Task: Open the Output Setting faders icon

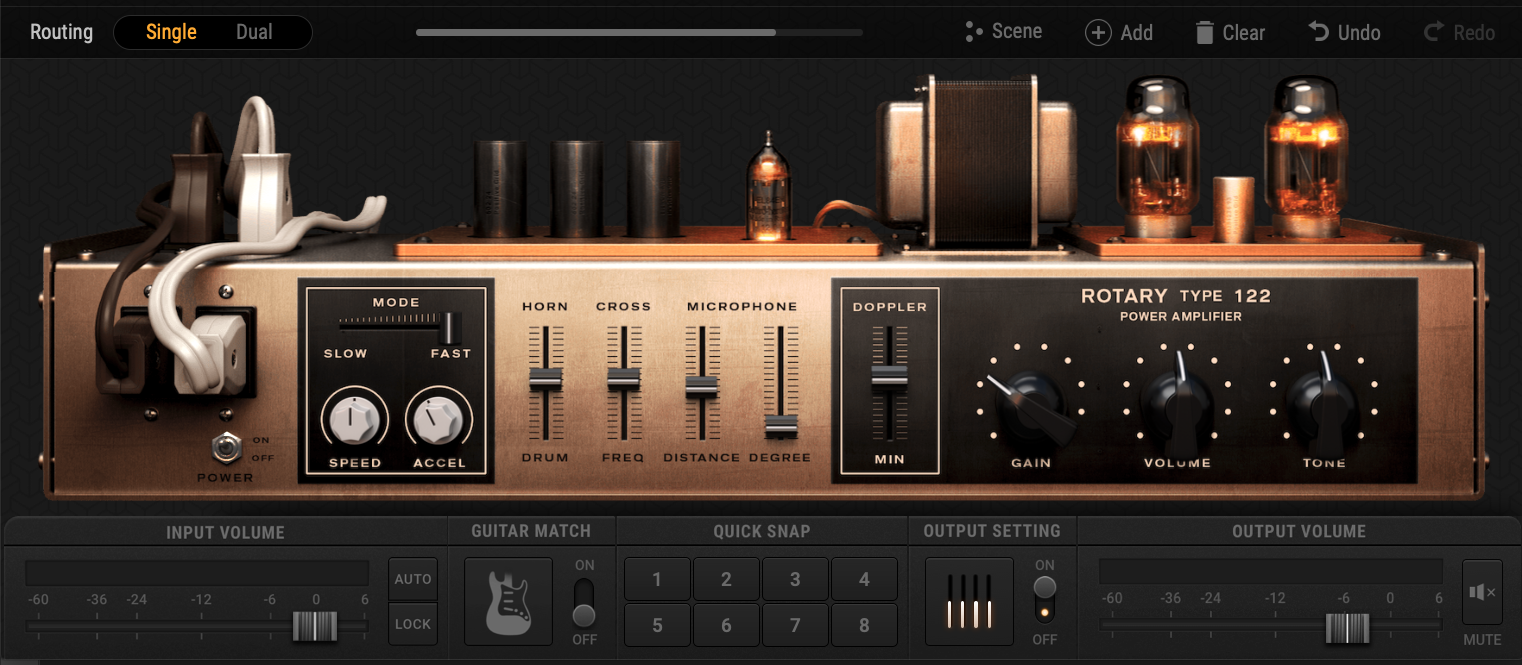Action: (969, 601)
